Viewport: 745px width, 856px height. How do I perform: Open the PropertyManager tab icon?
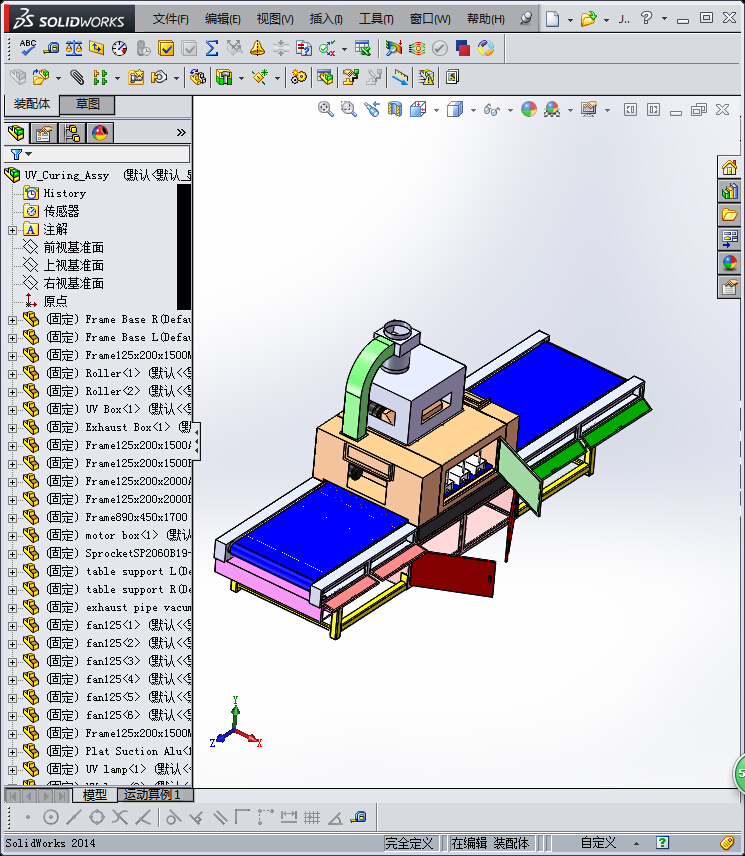click(44, 133)
